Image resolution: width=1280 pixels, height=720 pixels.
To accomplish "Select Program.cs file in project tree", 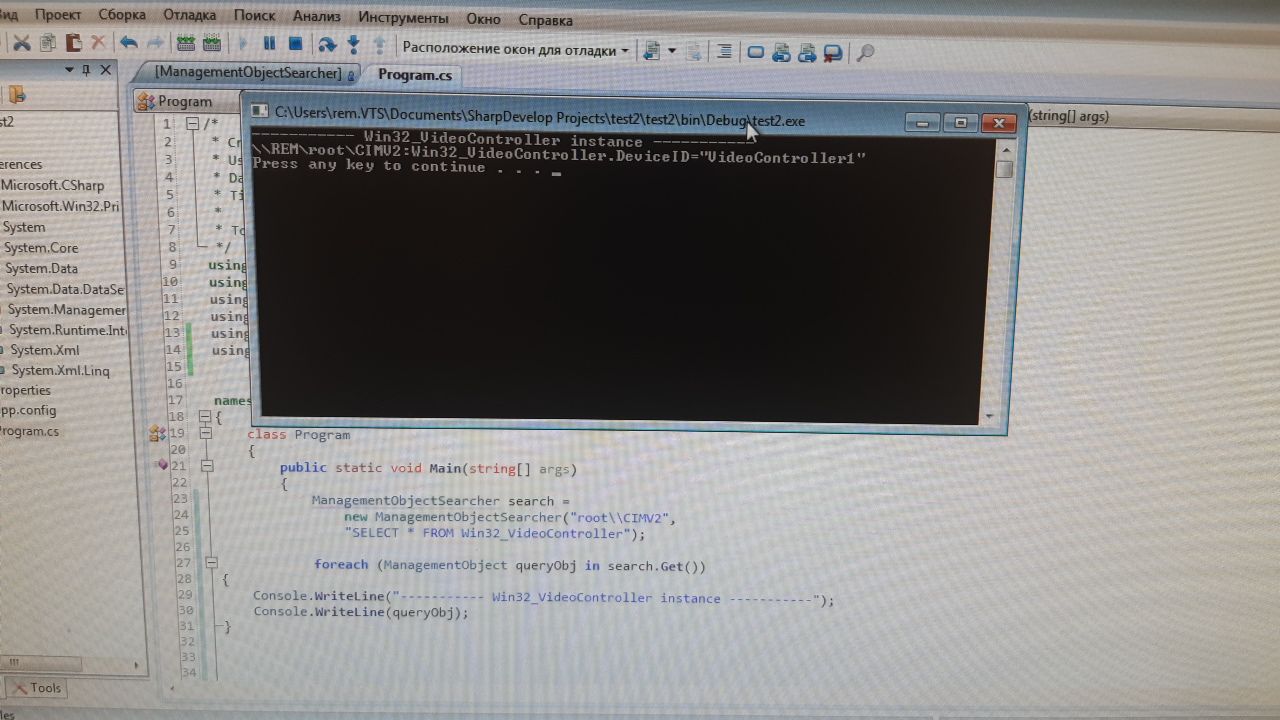I will click(x=30, y=431).
